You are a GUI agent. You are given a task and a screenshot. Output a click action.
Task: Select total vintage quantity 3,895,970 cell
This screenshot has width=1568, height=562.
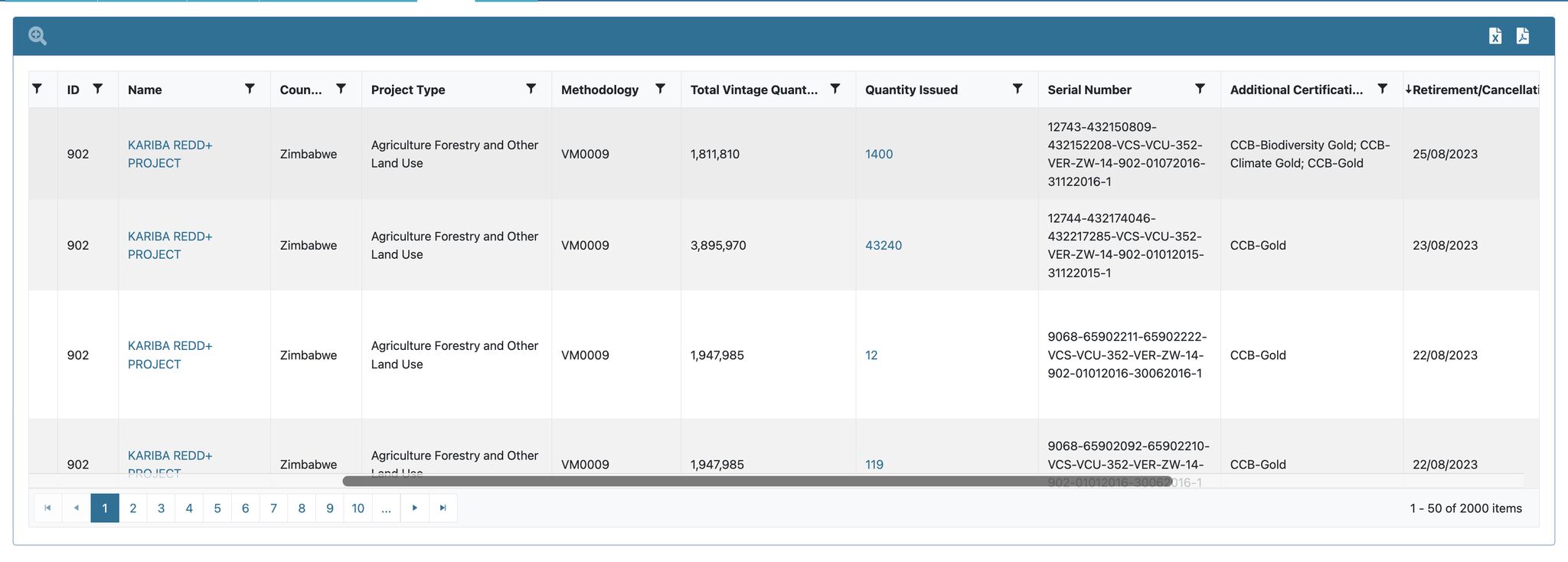point(768,245)
